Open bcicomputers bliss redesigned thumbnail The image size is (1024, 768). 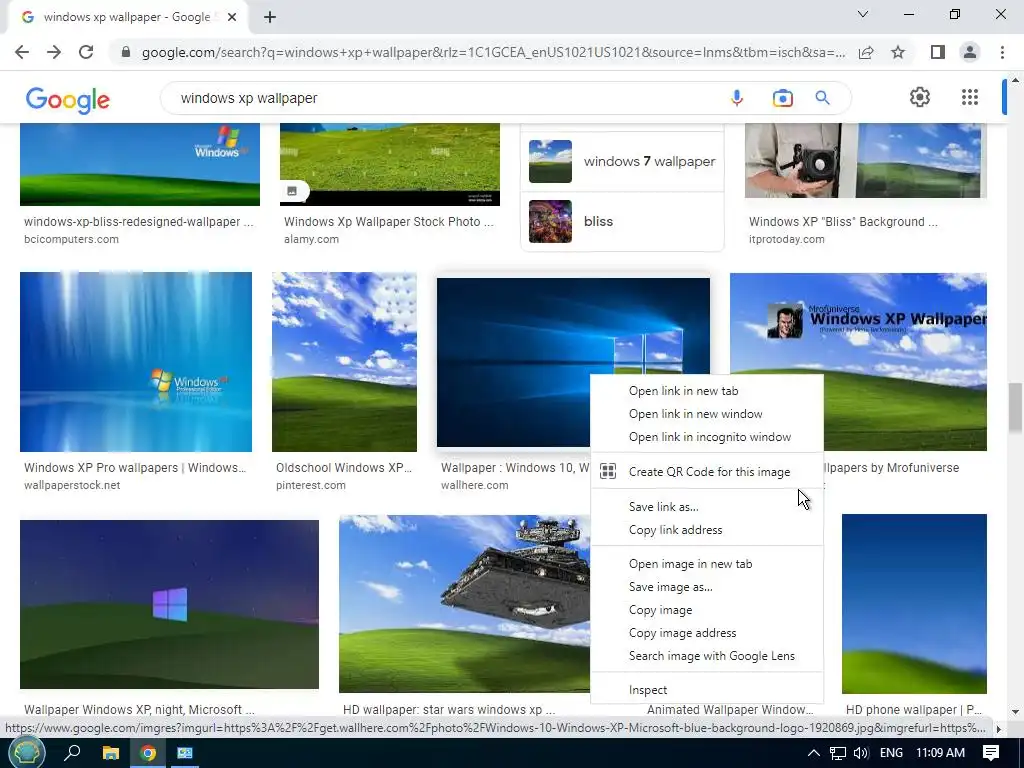point(140,164)
